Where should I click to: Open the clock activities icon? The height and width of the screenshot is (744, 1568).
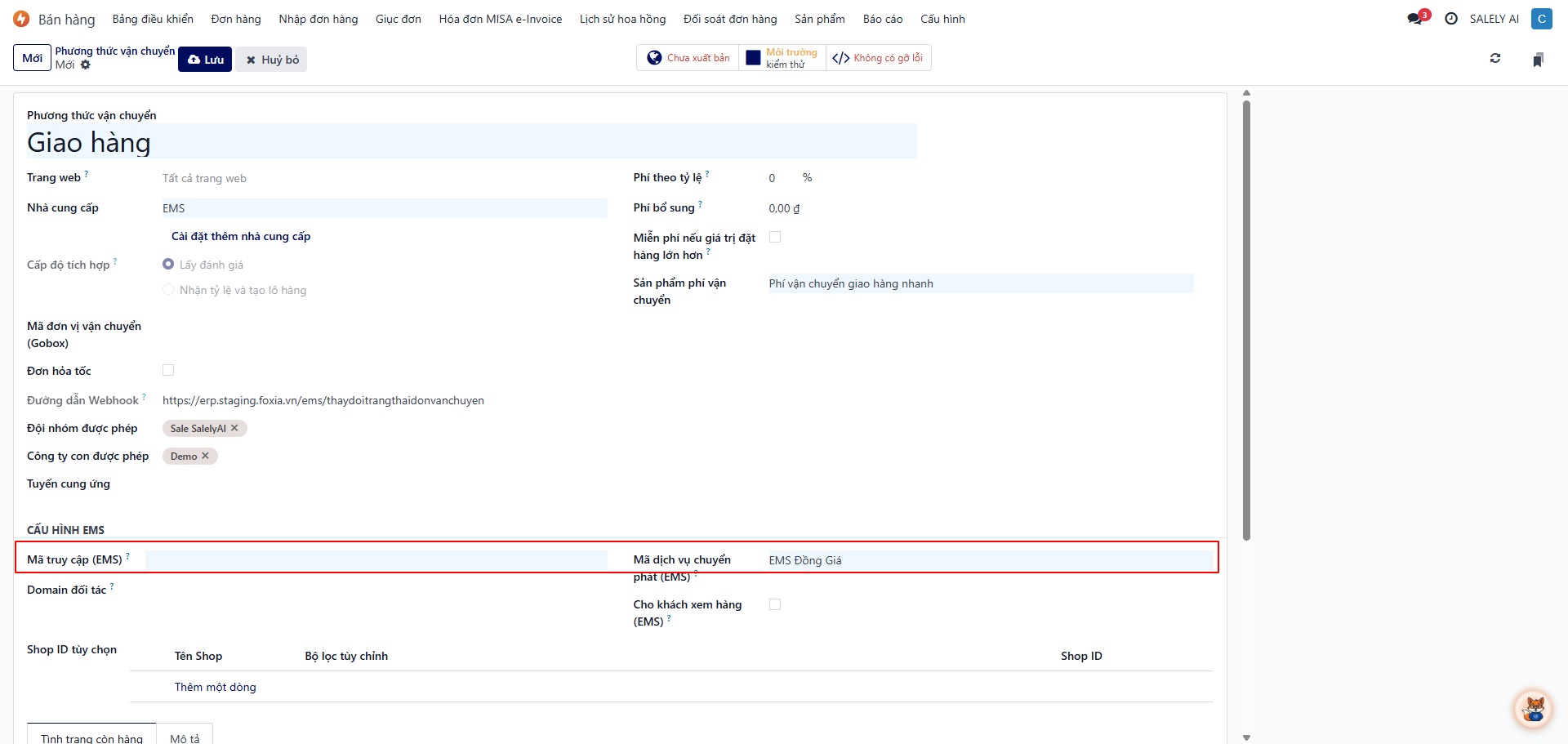pyautogui.click(x=1451, y=19)
